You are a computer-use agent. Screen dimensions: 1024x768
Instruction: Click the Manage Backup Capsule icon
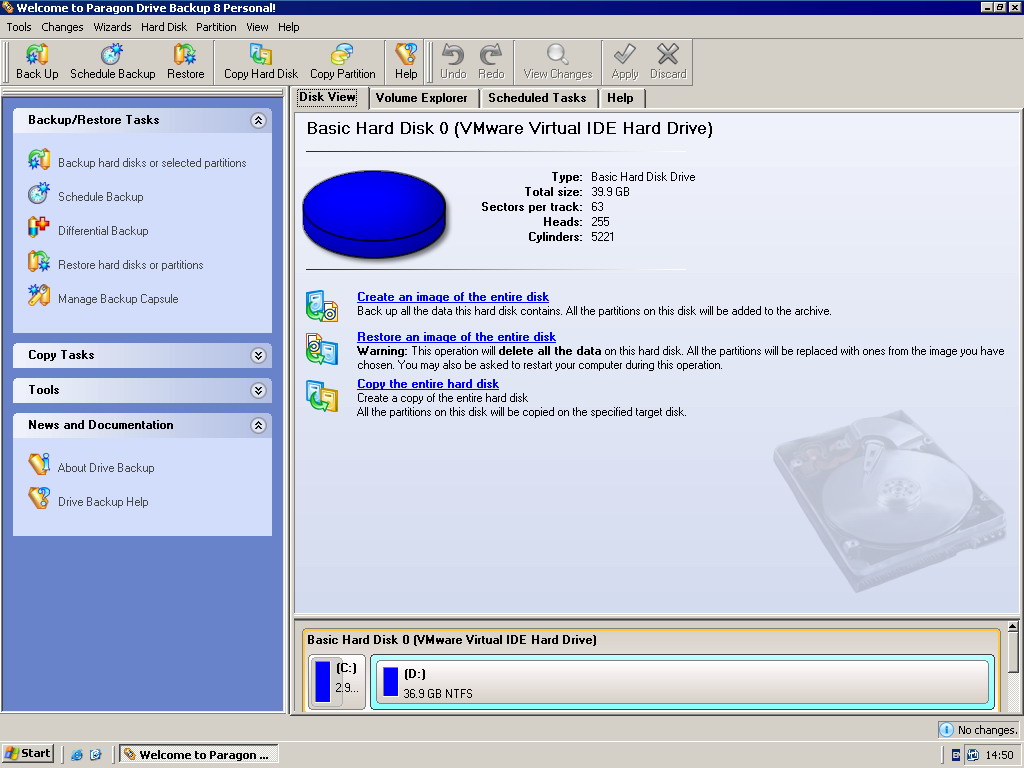(x=39, y=296)
